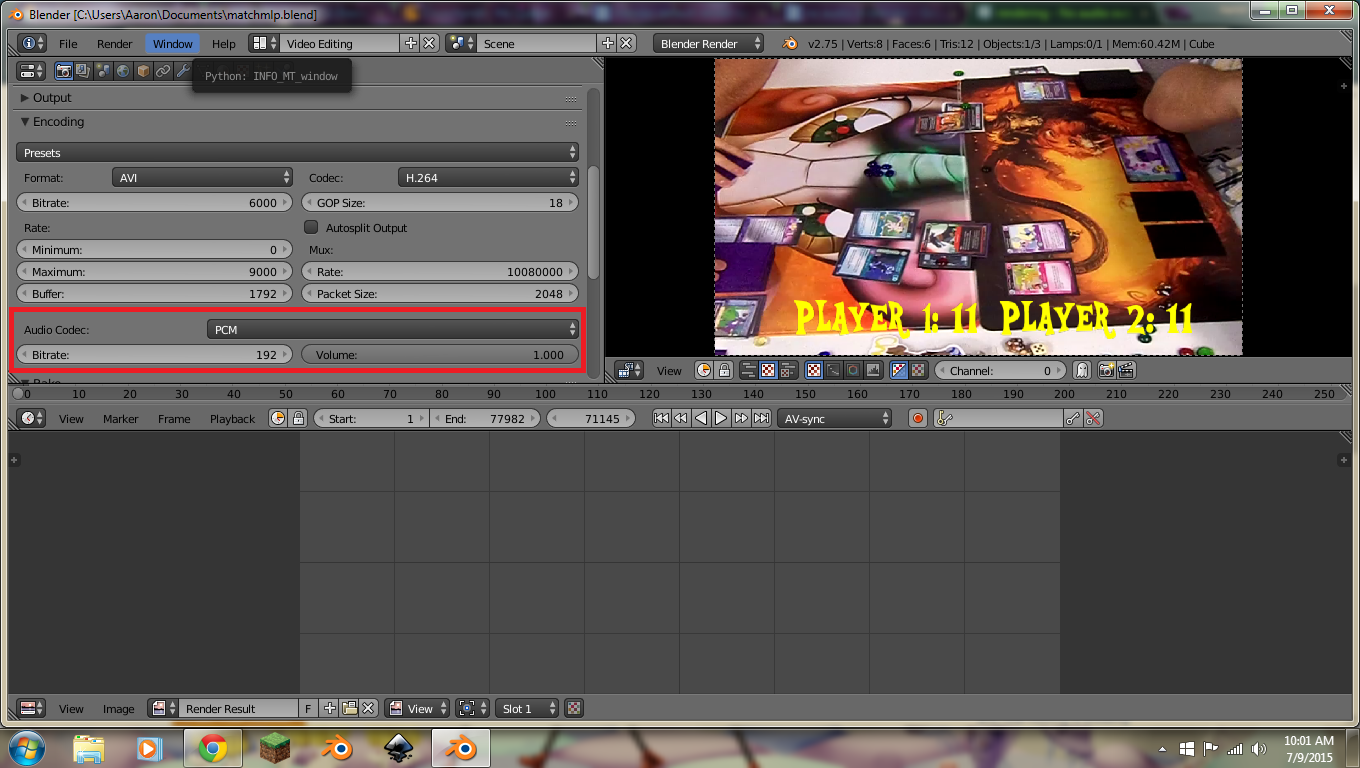
Task: Play the animation forward
Action: [x=721, y=418]
